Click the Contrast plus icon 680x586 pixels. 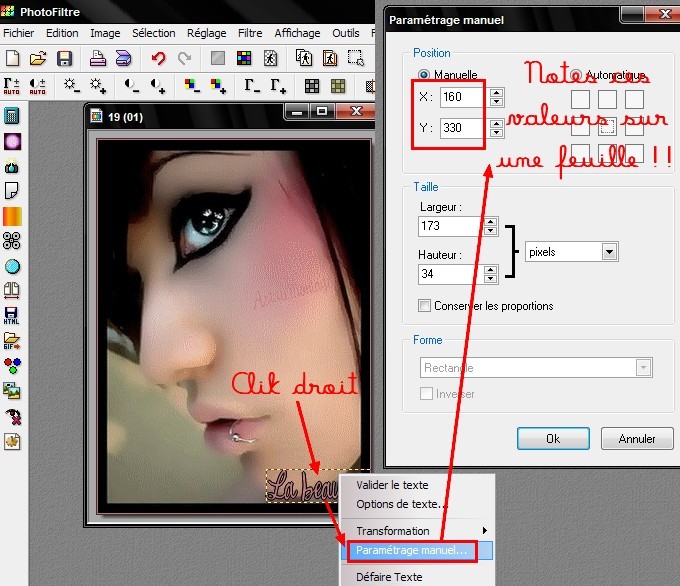point(158,85)
